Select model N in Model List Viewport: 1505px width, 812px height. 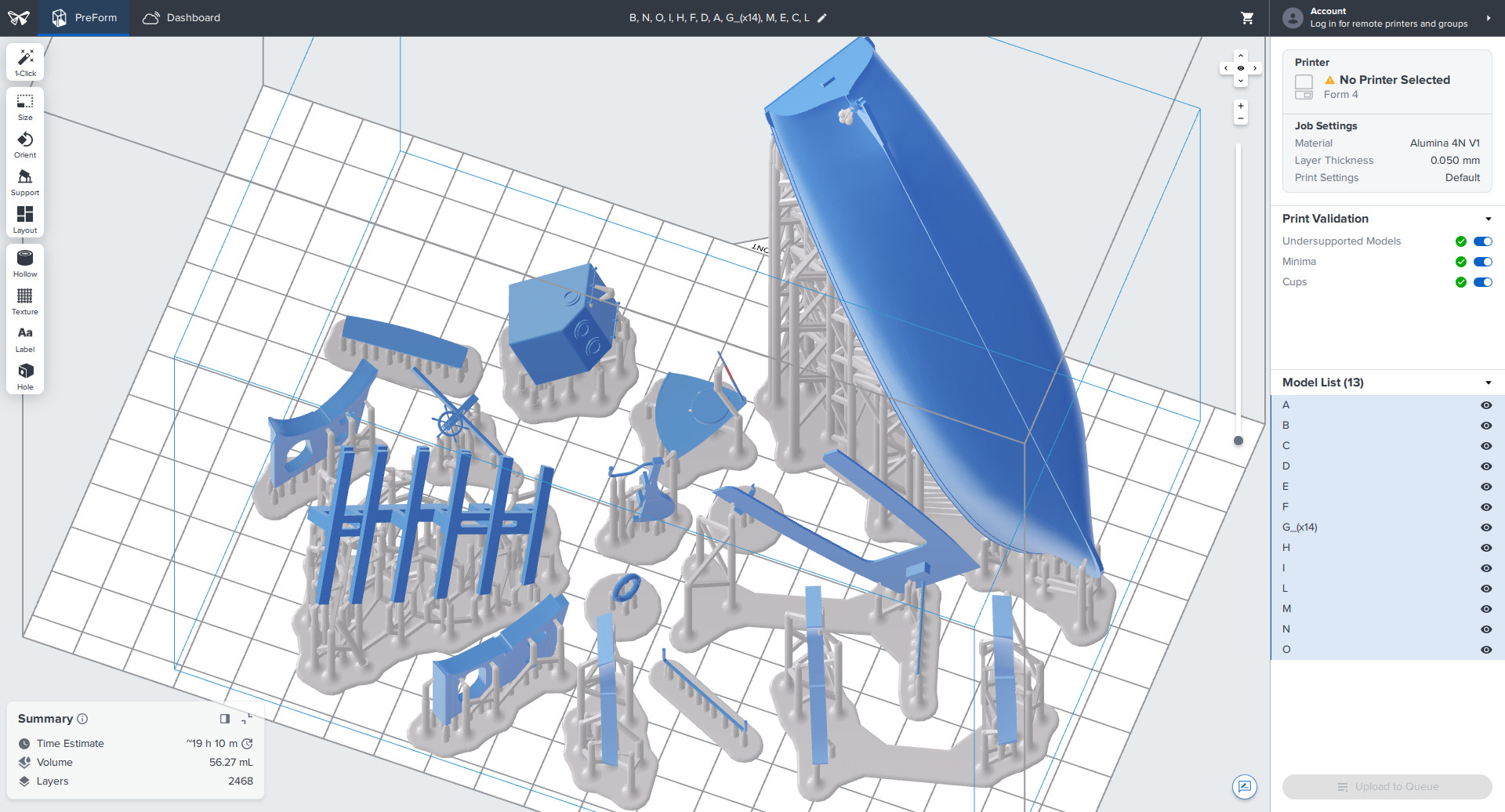1387,629
